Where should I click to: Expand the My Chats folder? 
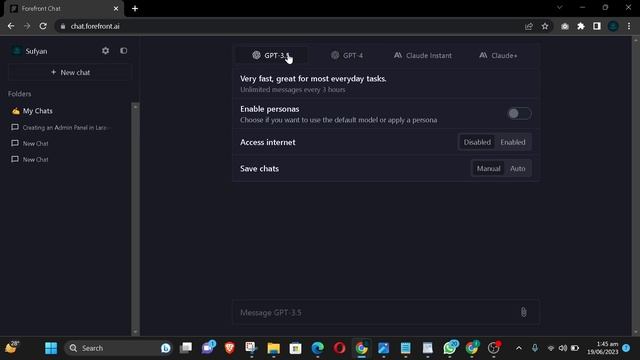[38, 111]
